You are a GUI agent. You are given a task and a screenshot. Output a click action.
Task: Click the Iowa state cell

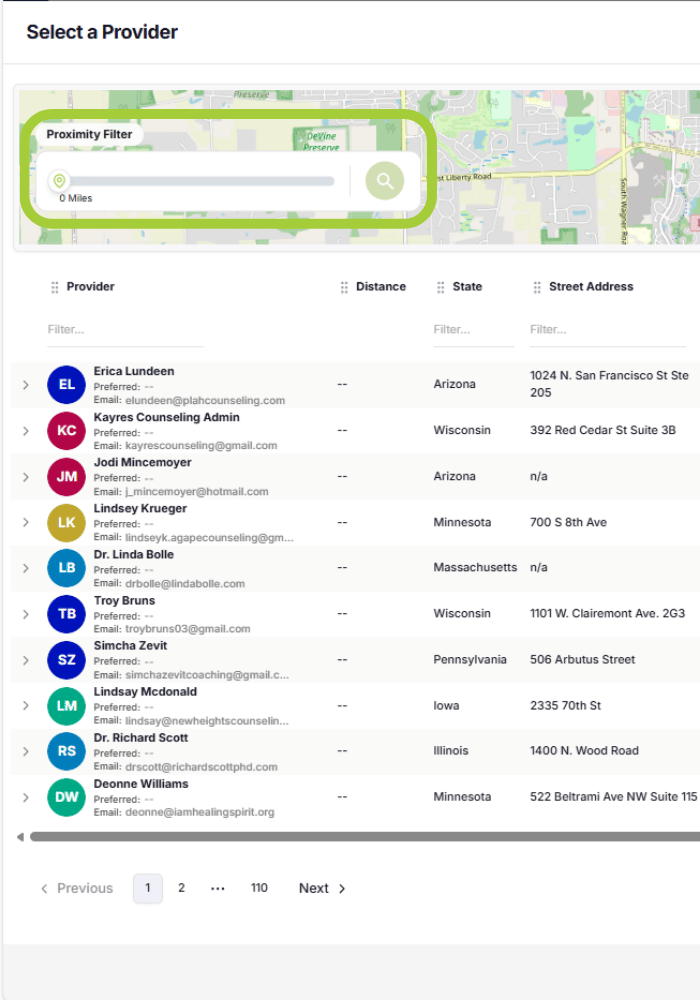click(446, 705)
